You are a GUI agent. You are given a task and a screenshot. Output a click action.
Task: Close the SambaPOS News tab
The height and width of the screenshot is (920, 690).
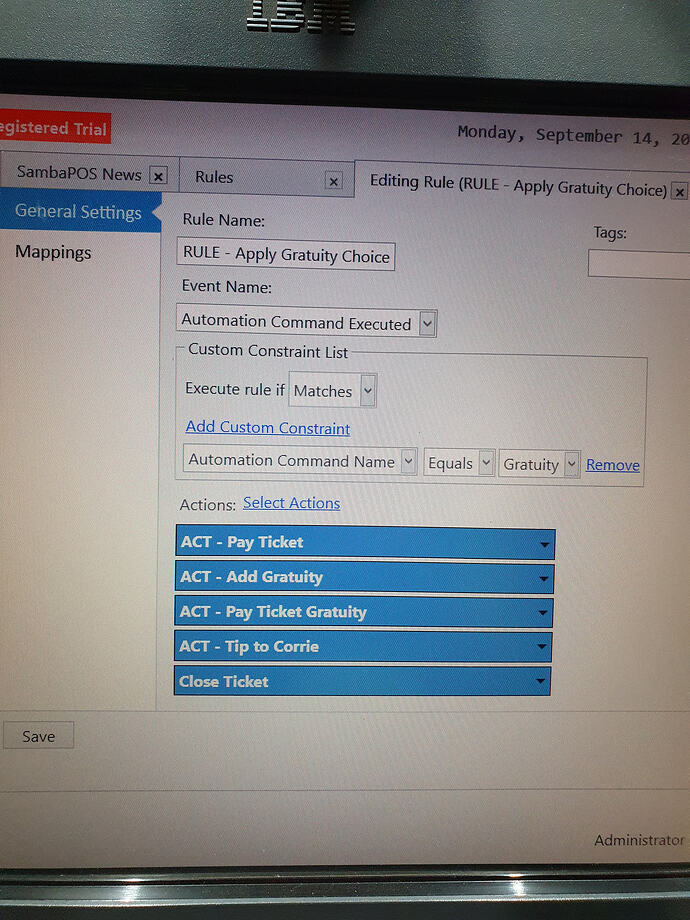[x=158, y=176]
